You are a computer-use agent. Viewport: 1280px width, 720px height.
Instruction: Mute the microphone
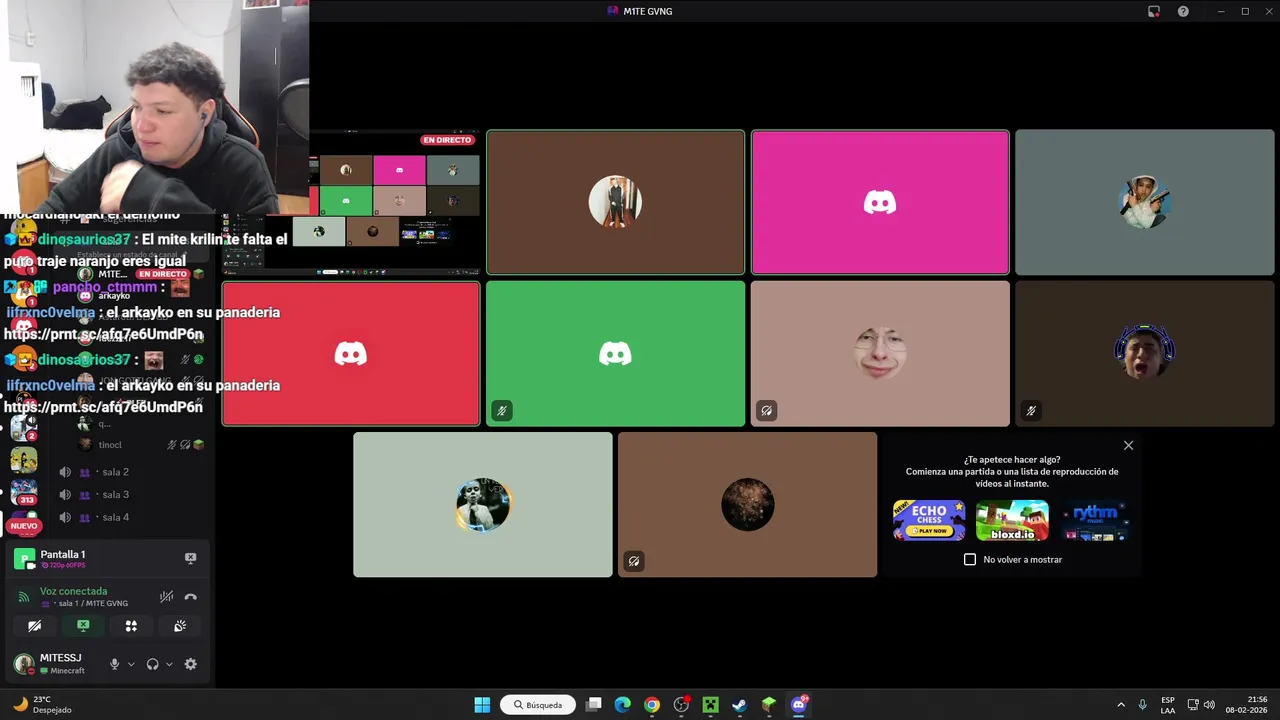click(x=114, y=664)
